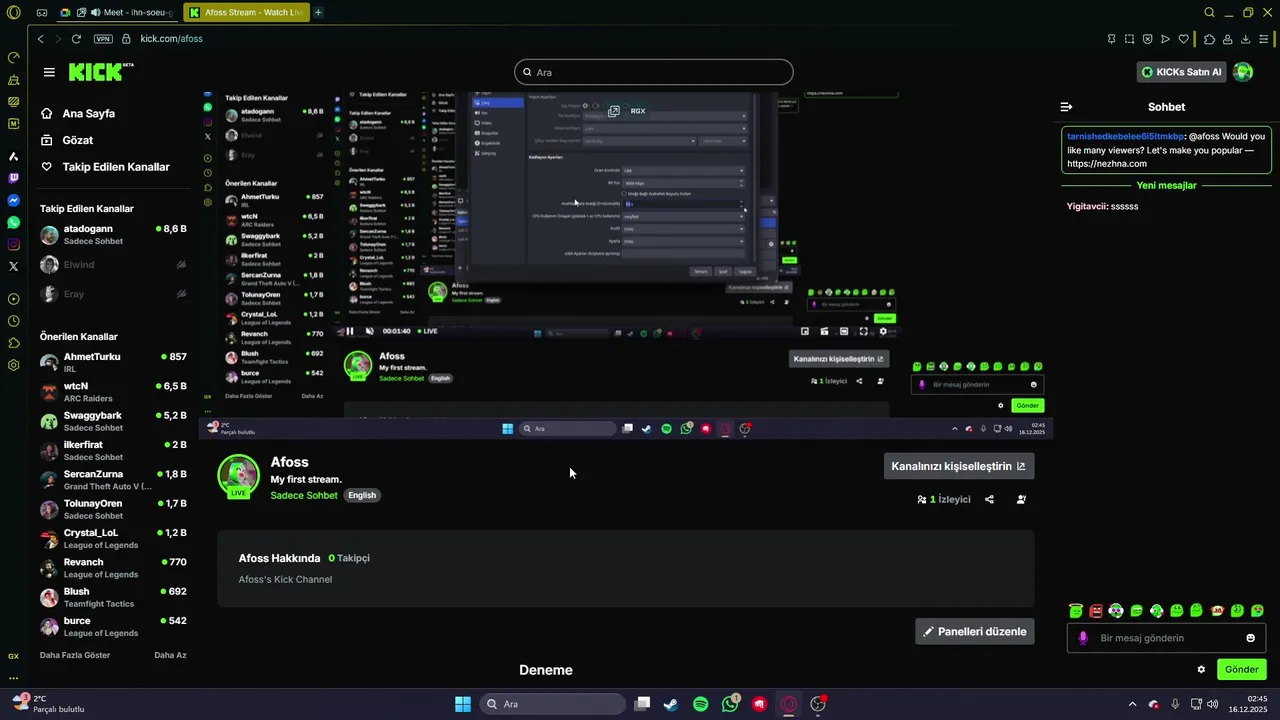Open the profile avatar menu
The image size is (1280, 720).
[1243, 72]
